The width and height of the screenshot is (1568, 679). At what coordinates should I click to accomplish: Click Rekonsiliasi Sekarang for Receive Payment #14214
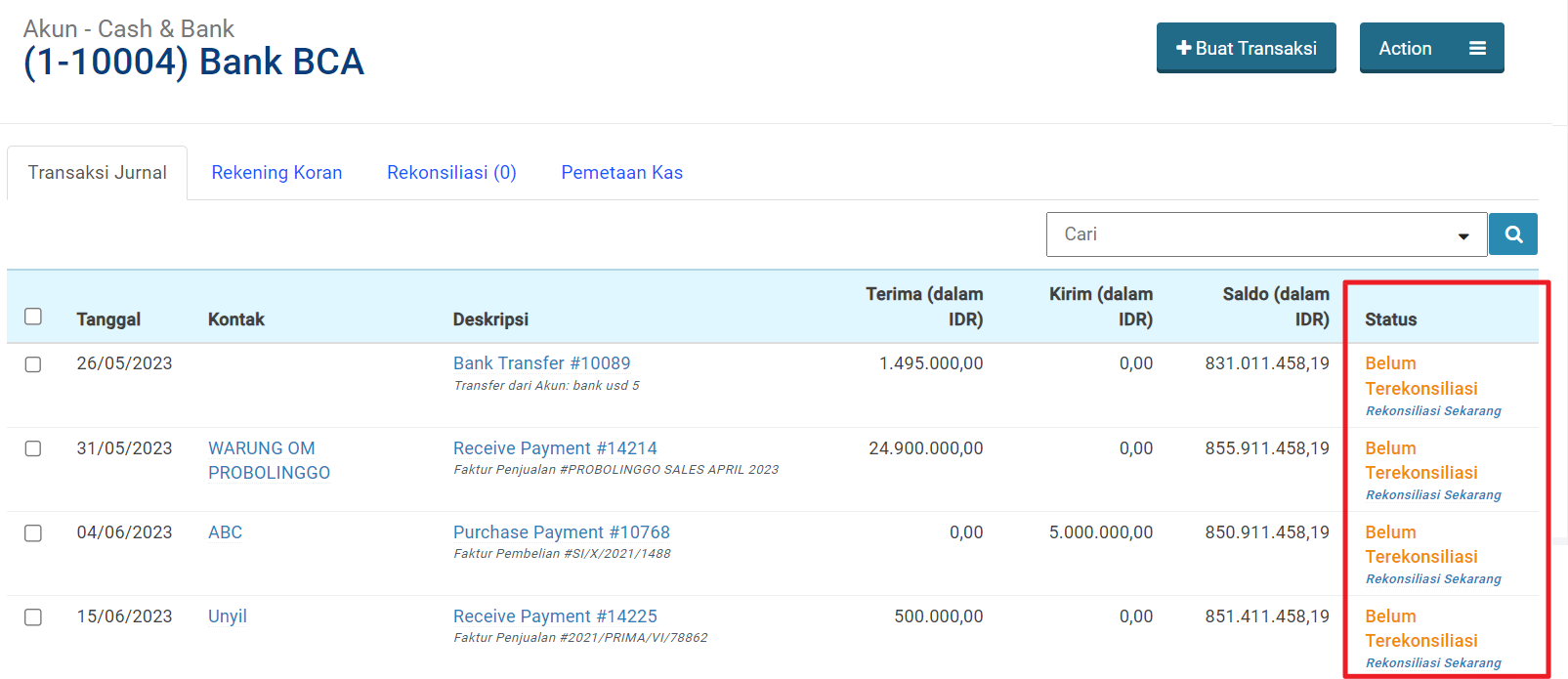(x=1433, y=495)
